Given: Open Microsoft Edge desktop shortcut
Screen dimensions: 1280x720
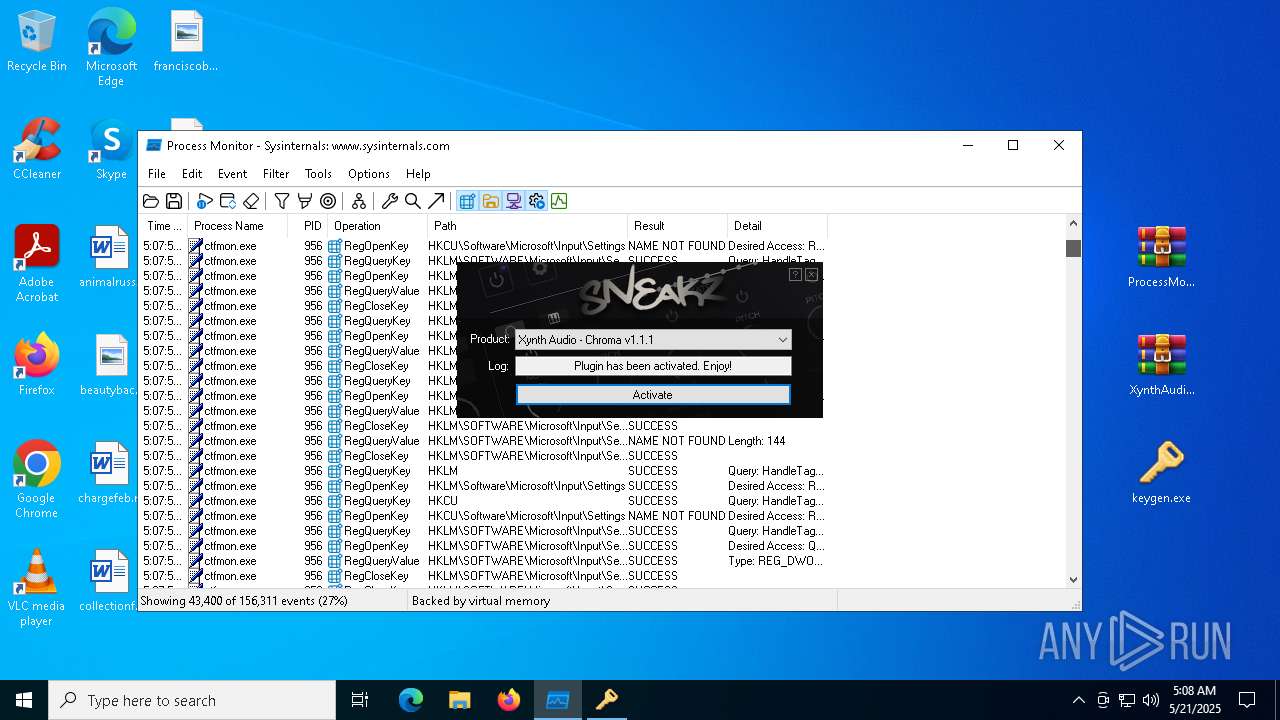Looking at the screenshot, I should (111, 48).
